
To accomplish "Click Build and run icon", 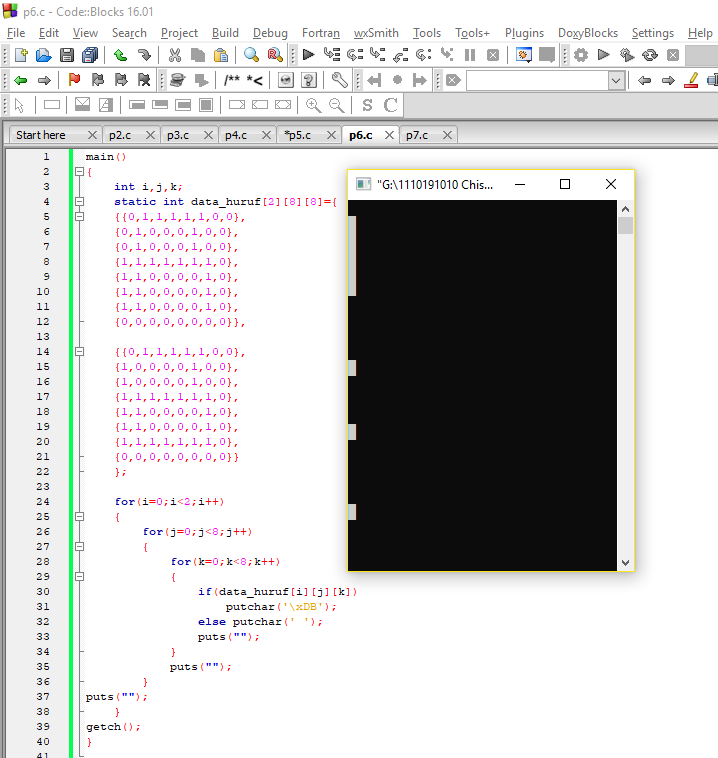I will coord(627,55).
